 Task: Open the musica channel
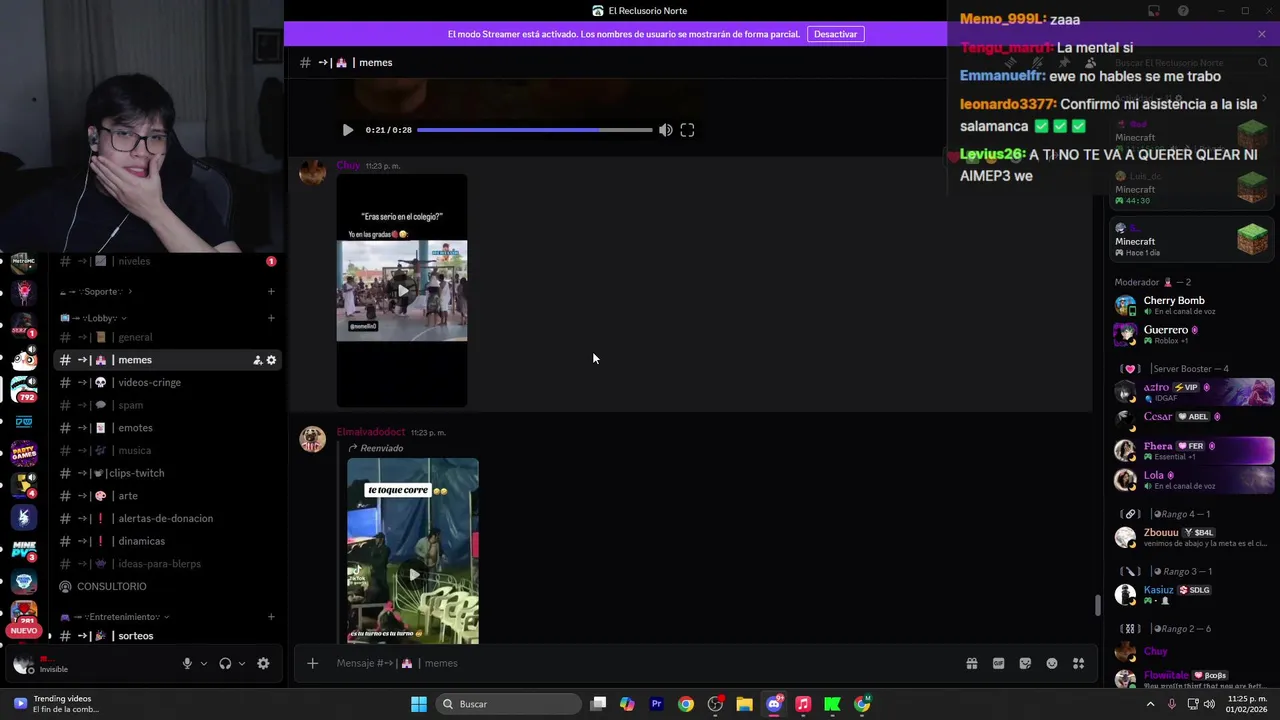pyautogui.click(x=167, y=451)
